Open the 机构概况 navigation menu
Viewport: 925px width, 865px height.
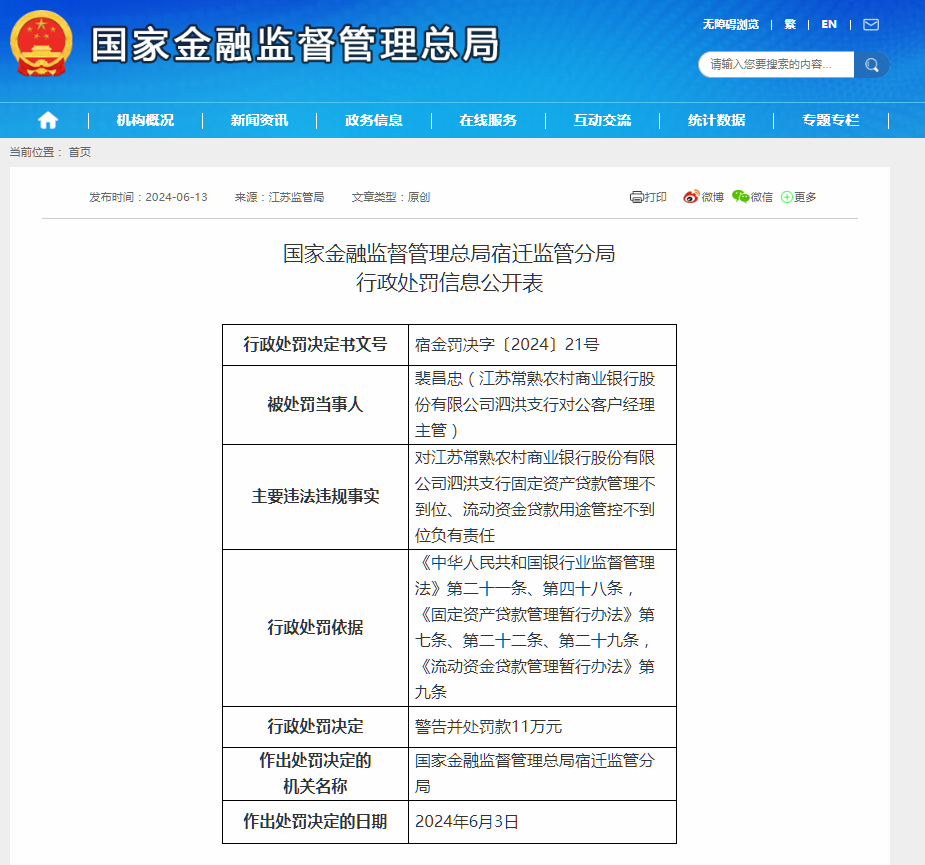tap(145, 119)
